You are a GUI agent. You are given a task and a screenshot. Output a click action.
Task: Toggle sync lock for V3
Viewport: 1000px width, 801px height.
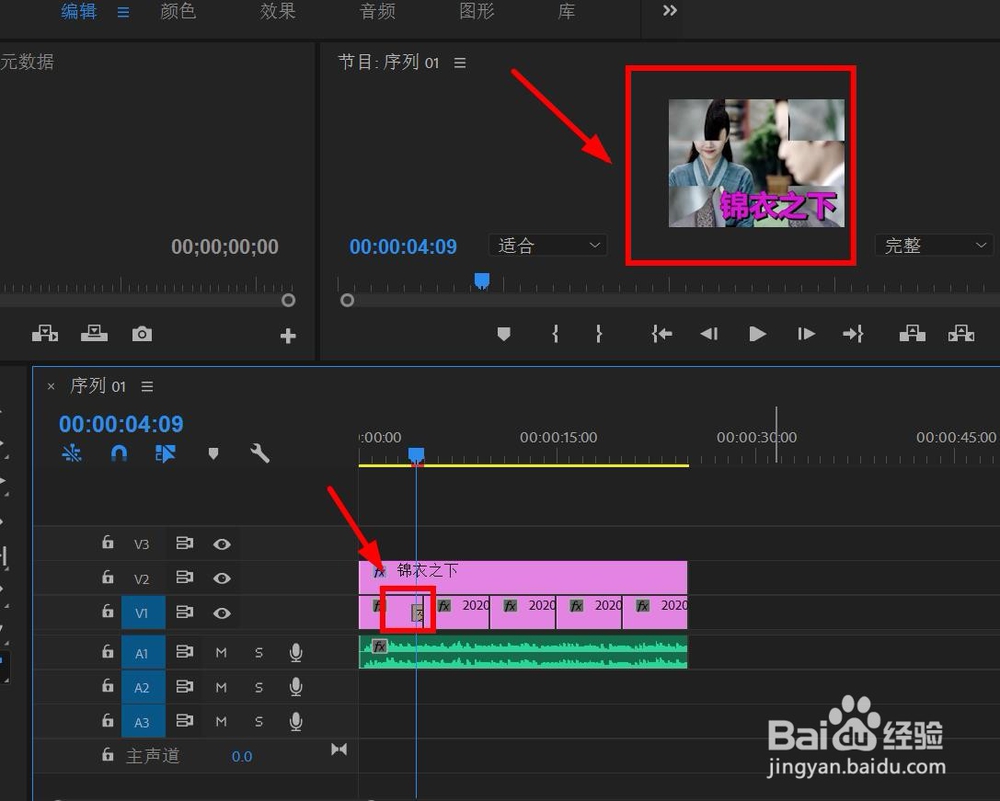pos(184,543)
